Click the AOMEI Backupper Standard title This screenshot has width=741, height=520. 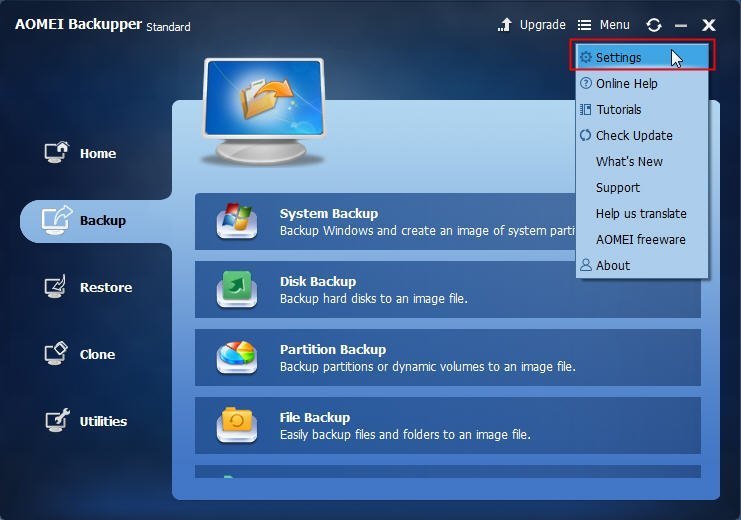click(103, 25)
